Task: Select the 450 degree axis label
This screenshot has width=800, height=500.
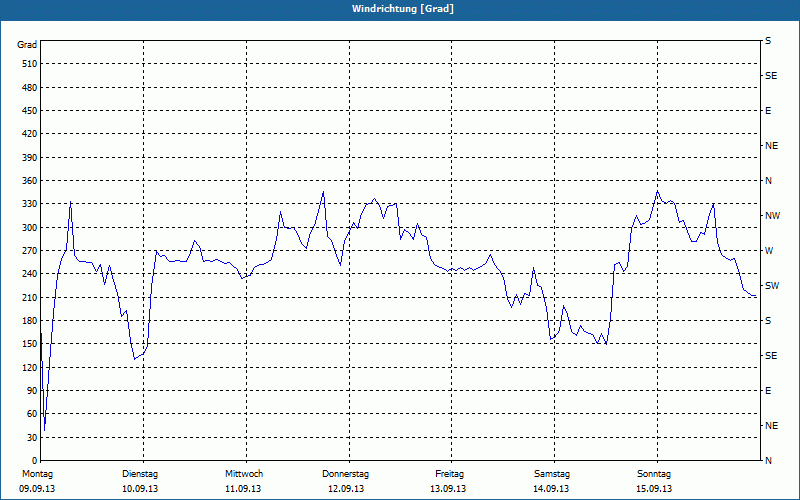Action: tap(30, 111)
